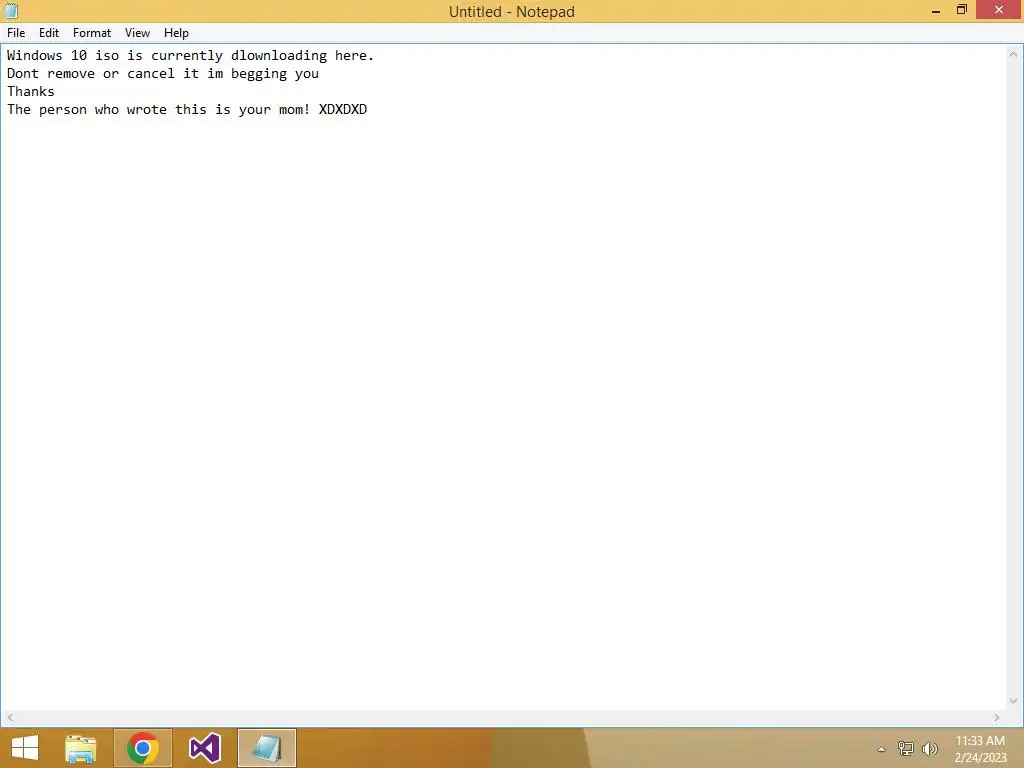Launch File Explorer from the taskbar
This screenshot has height=768, width=1024.
[81, 748]
